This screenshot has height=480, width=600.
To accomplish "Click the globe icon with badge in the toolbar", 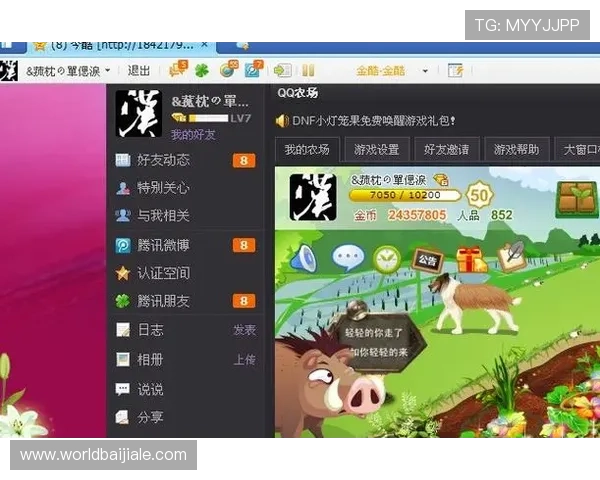I will pos(228,69).
